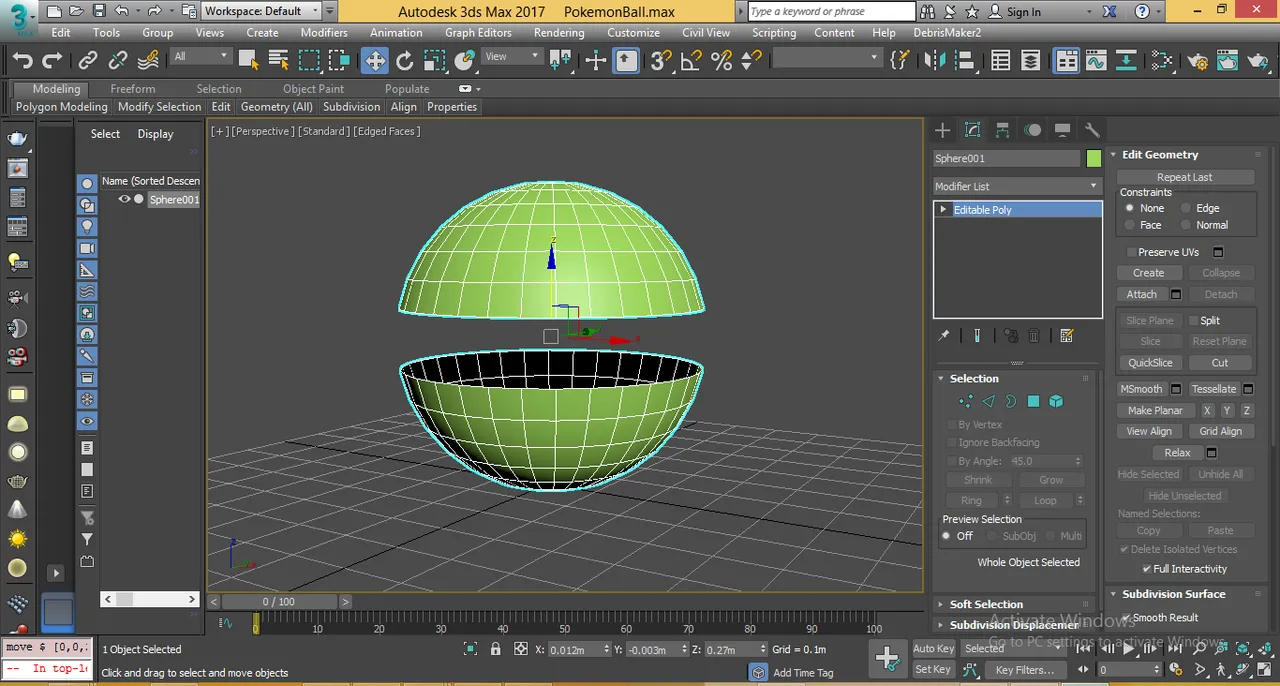Switch to the Freeform ribbon tab
Image resolution: width=1280 pixels, height=686 pixels.
[133, 89]
